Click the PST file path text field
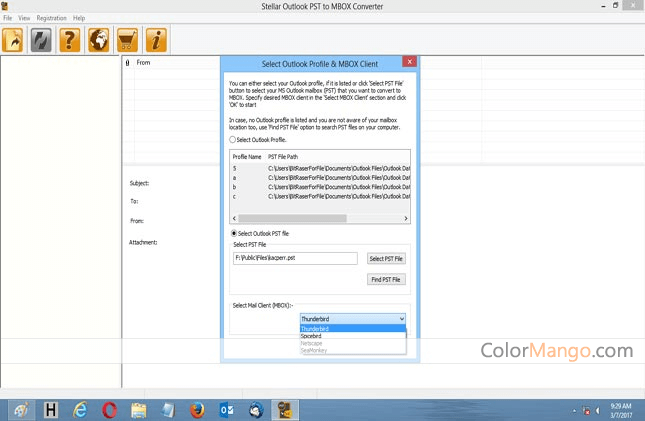 295,258
